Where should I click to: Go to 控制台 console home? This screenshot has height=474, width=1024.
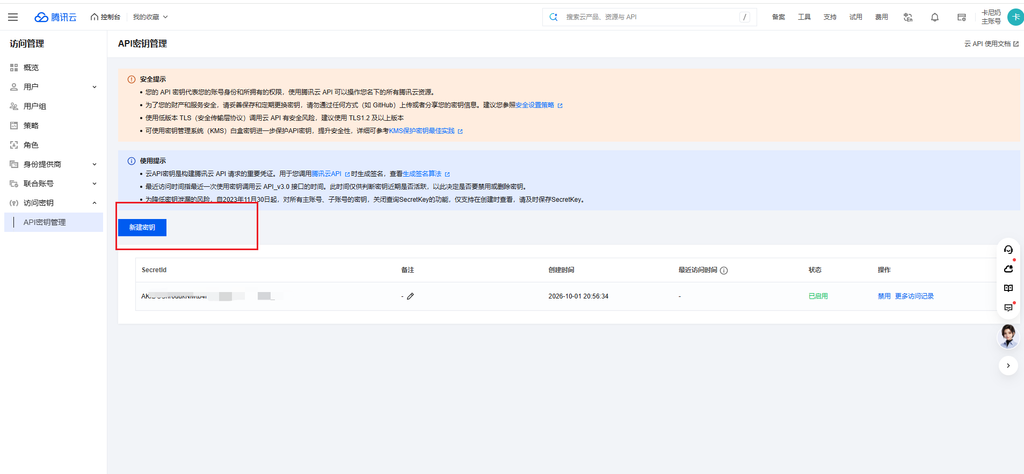pyautogui.click(x=106, y=17)
